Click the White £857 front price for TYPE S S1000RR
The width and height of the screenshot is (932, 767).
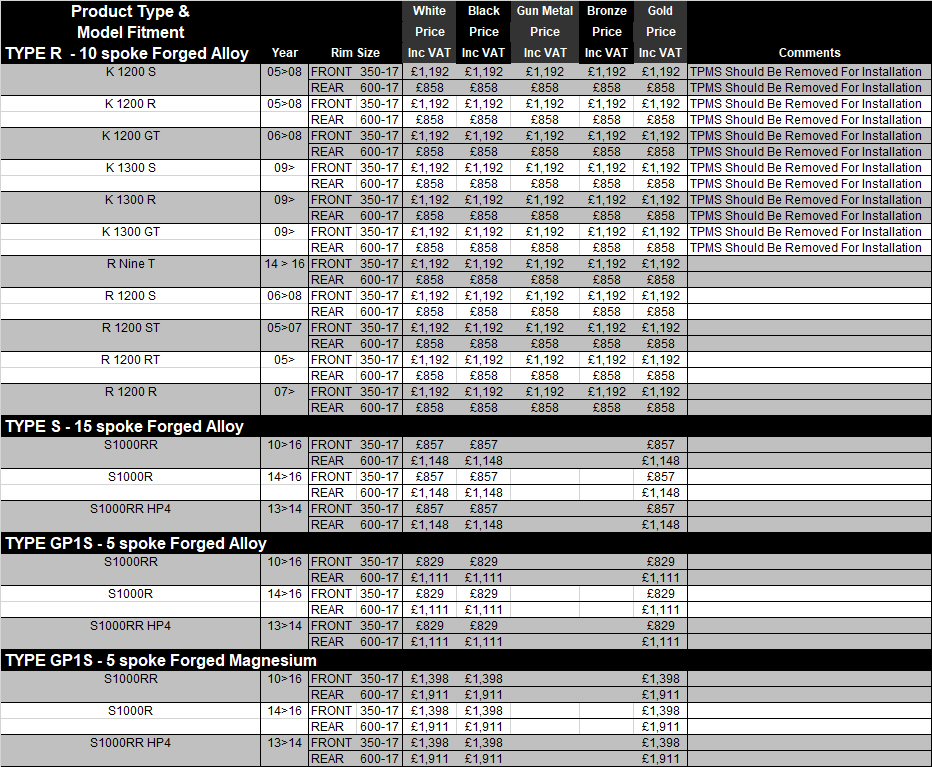pos(430,445)
